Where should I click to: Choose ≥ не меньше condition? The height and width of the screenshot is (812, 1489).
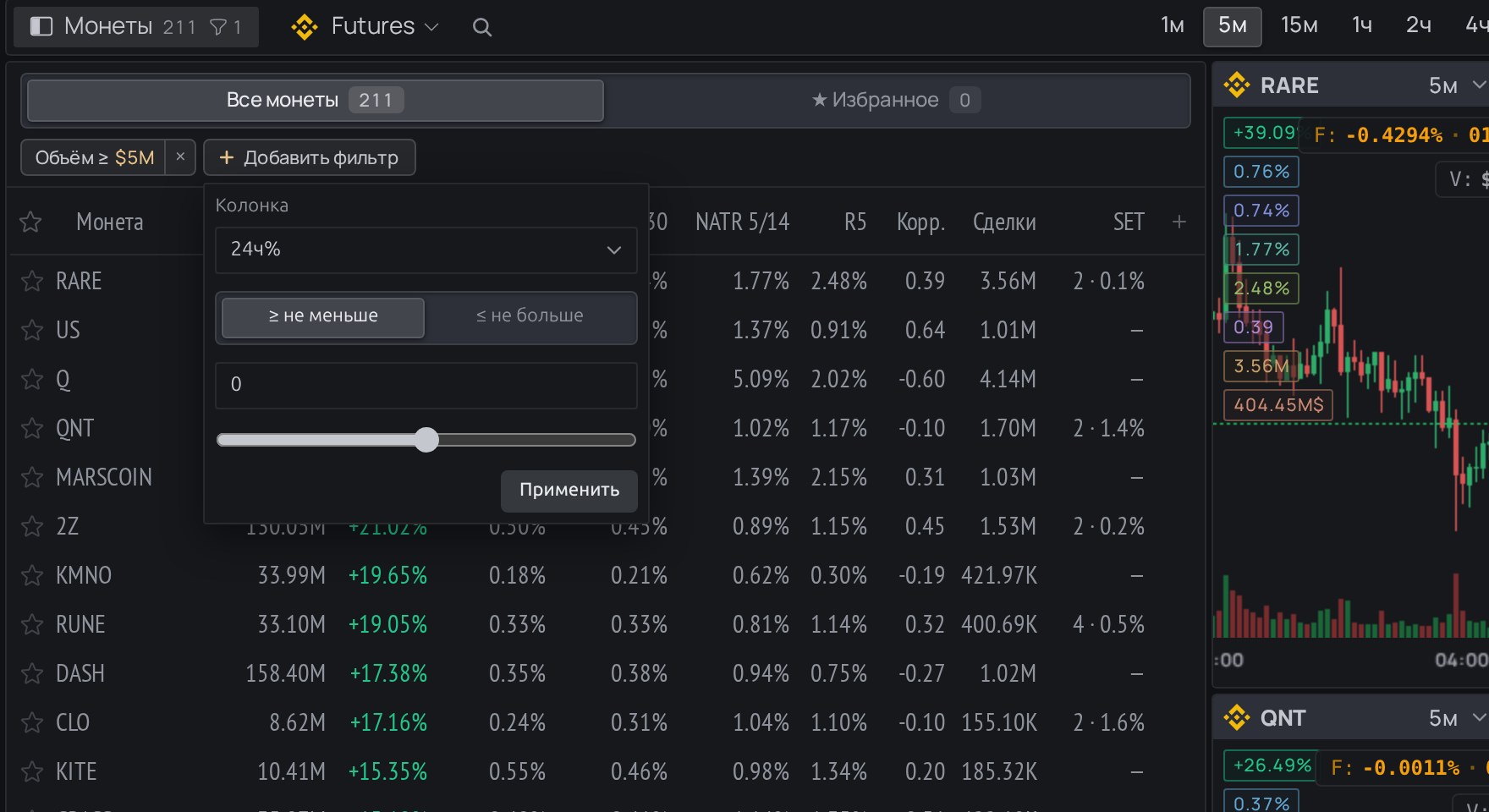(323, 317)
